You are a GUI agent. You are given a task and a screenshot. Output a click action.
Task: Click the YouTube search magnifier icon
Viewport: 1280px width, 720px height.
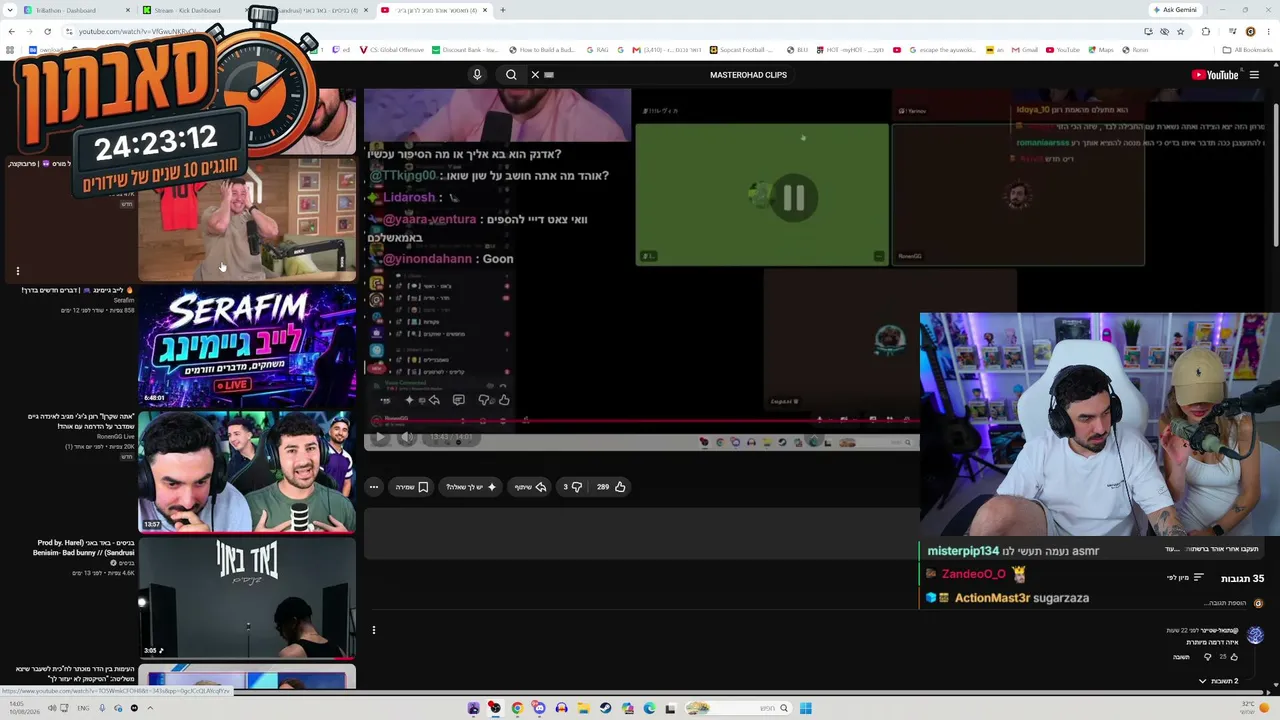[x=511, y=75]
